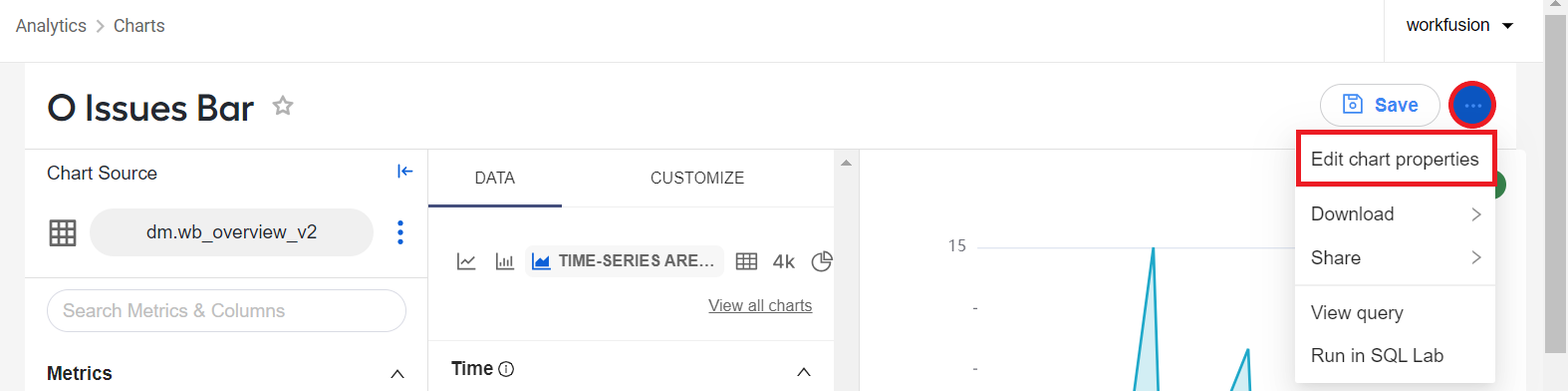The width and height of the screenshot is (1568, 391).
Task: Click the dataset table grid icon
Action: click(63, 232)
